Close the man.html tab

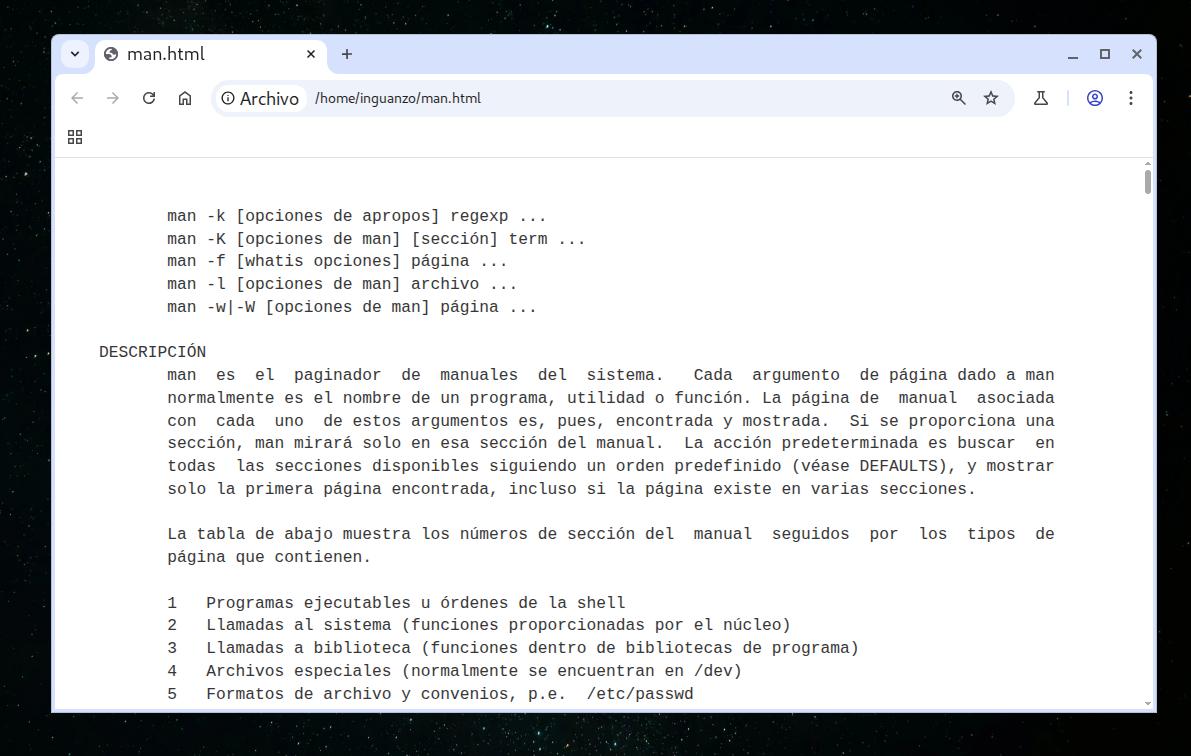(310, 54)
